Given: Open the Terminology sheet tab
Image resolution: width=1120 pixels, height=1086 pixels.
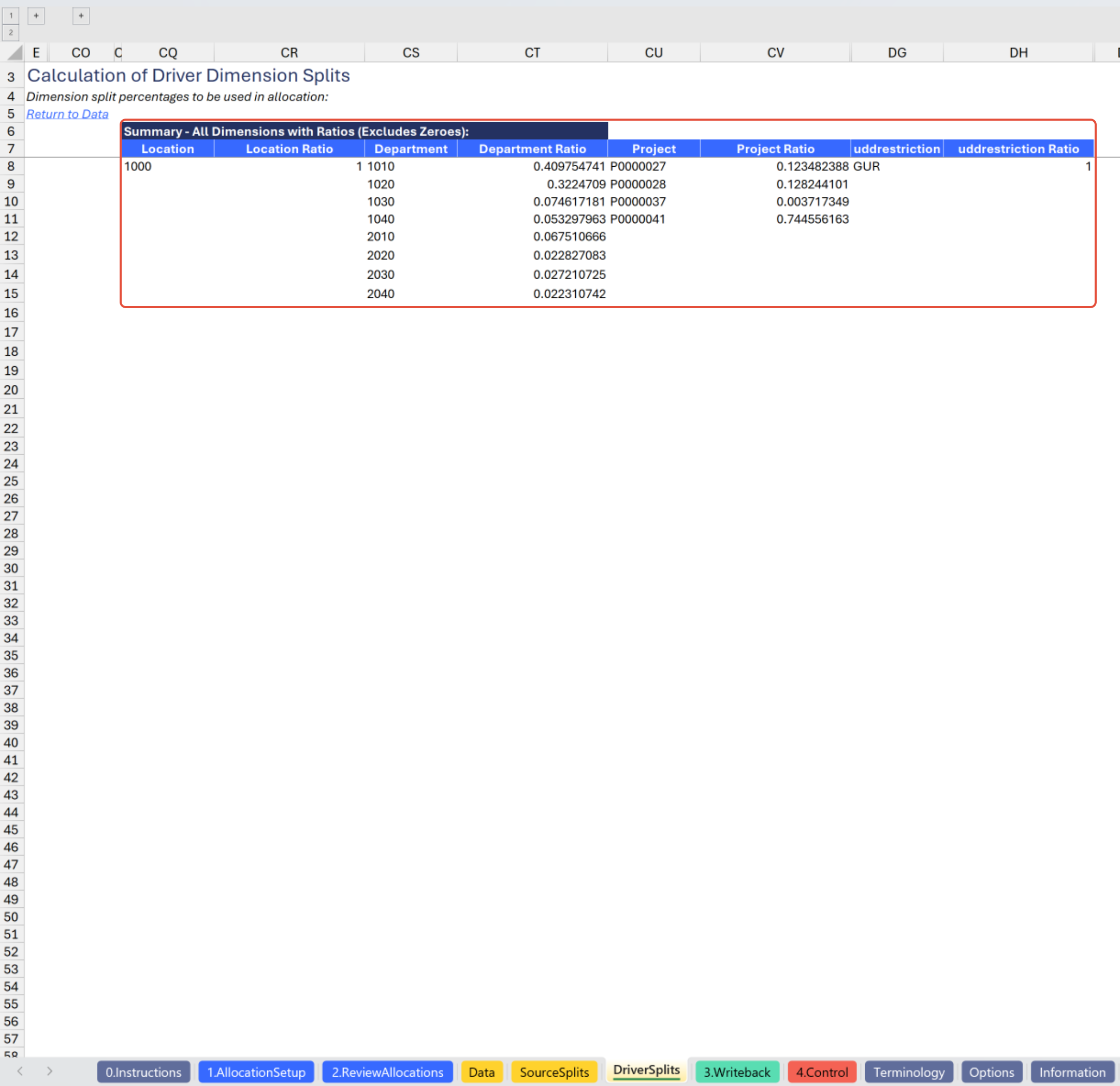Looking at the screenshot, I should tap(908, 1071).
